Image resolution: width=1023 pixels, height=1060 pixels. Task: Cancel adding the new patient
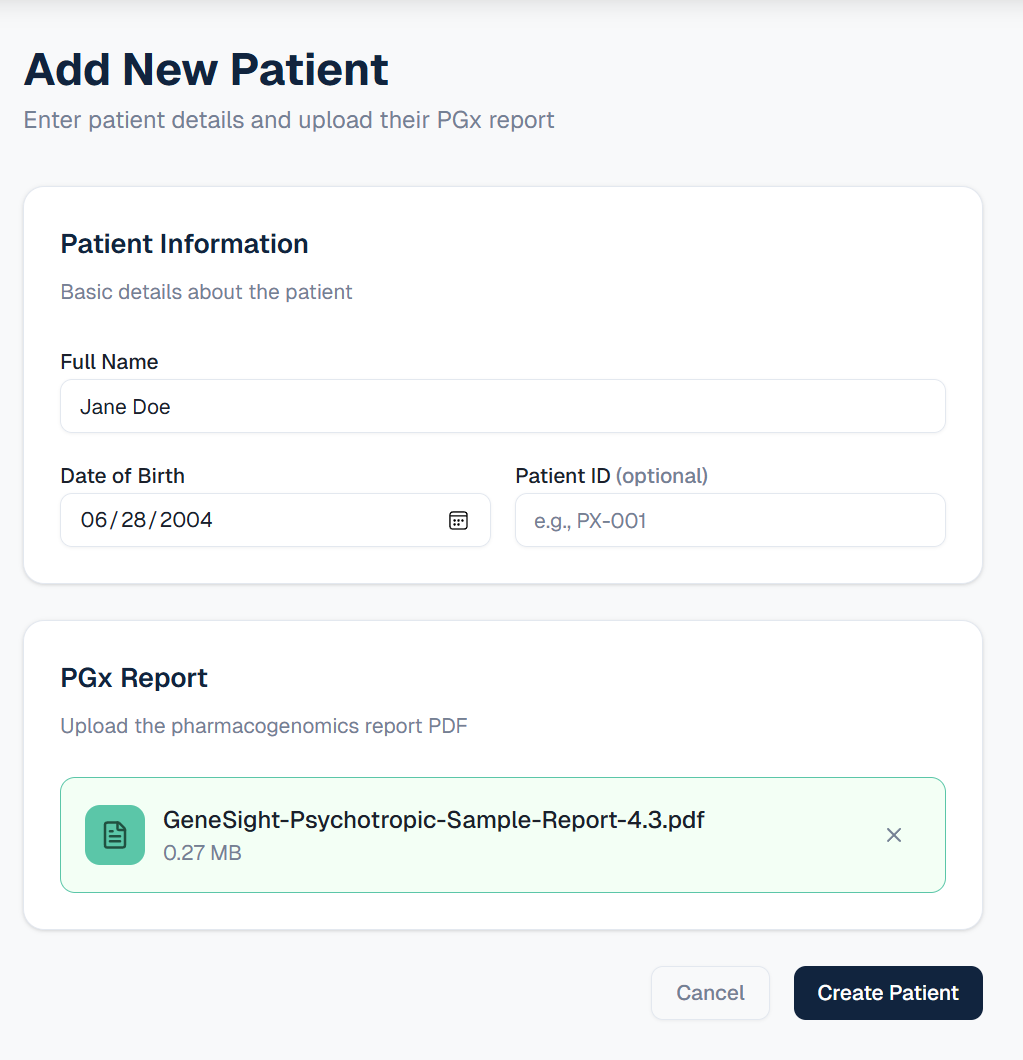(710, 993)
